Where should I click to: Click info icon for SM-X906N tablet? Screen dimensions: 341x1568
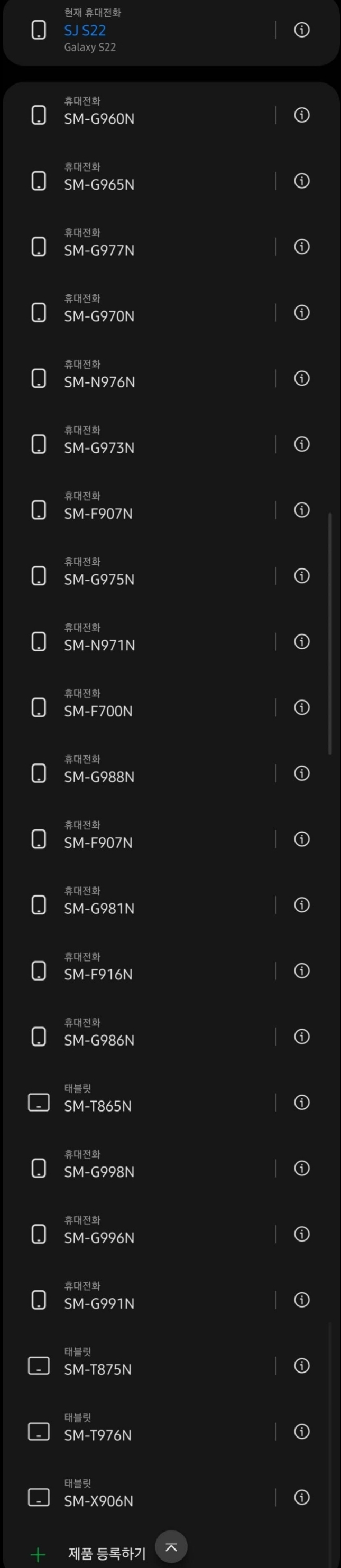point(301,1497)
